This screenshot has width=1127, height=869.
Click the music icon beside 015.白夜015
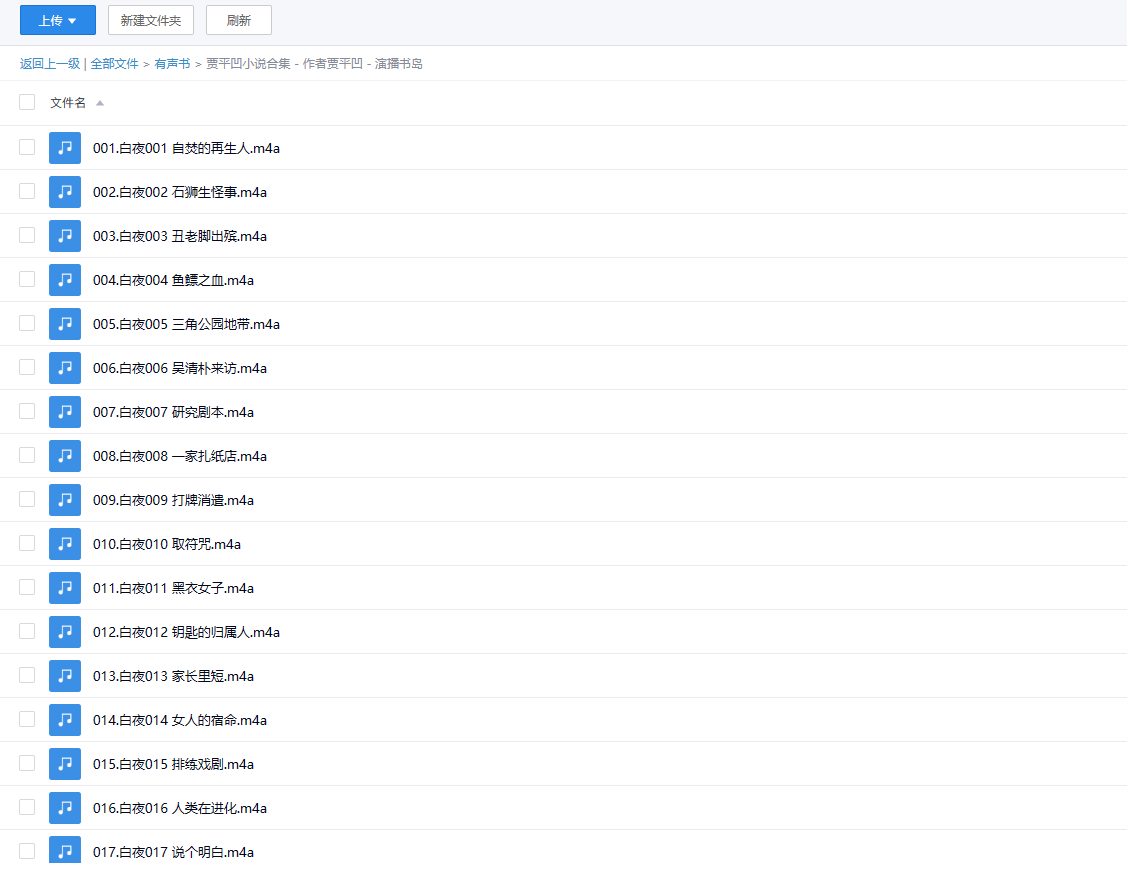[65, 763]
